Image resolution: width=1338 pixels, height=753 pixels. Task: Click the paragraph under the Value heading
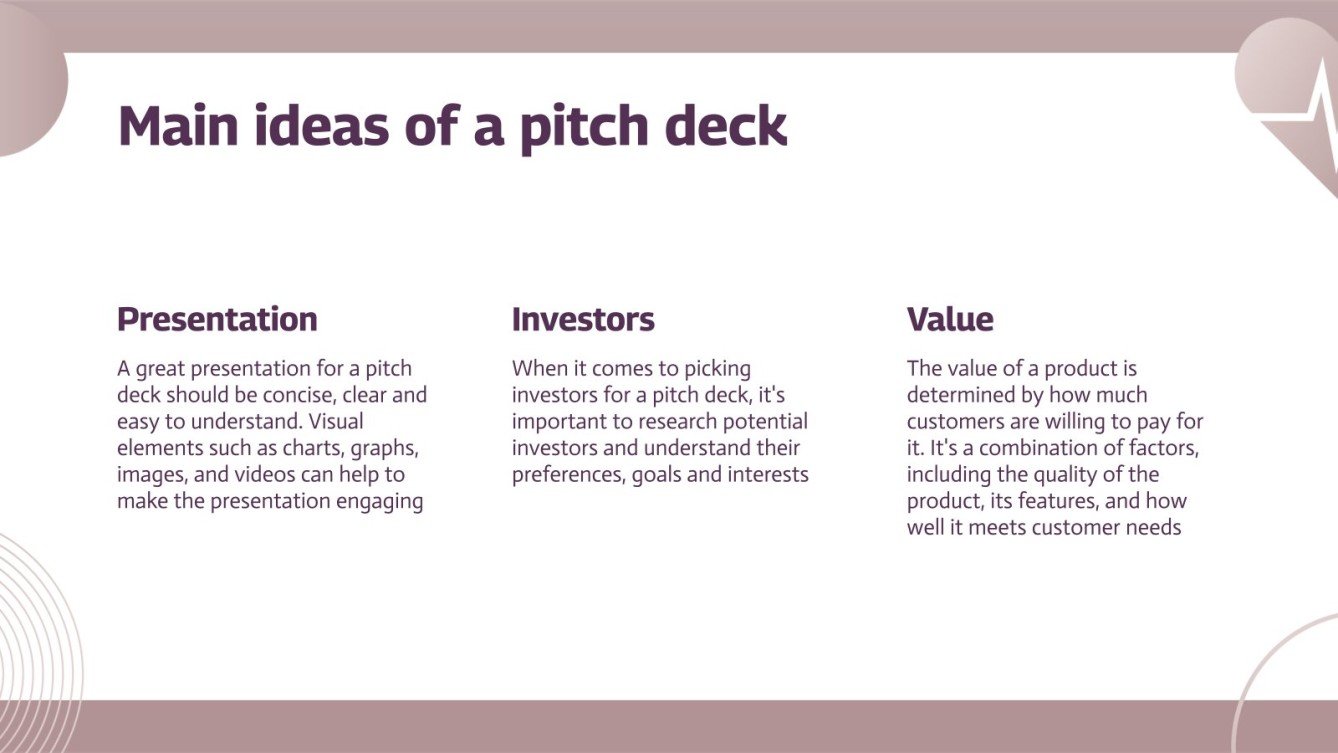(1055, 448)
